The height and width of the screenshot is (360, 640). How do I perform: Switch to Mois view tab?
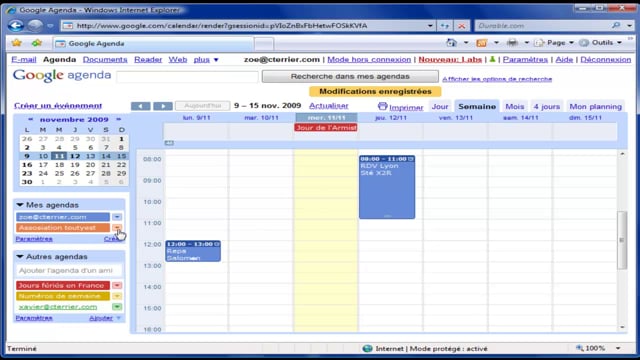pyautogui.click(x=515, y=107)
